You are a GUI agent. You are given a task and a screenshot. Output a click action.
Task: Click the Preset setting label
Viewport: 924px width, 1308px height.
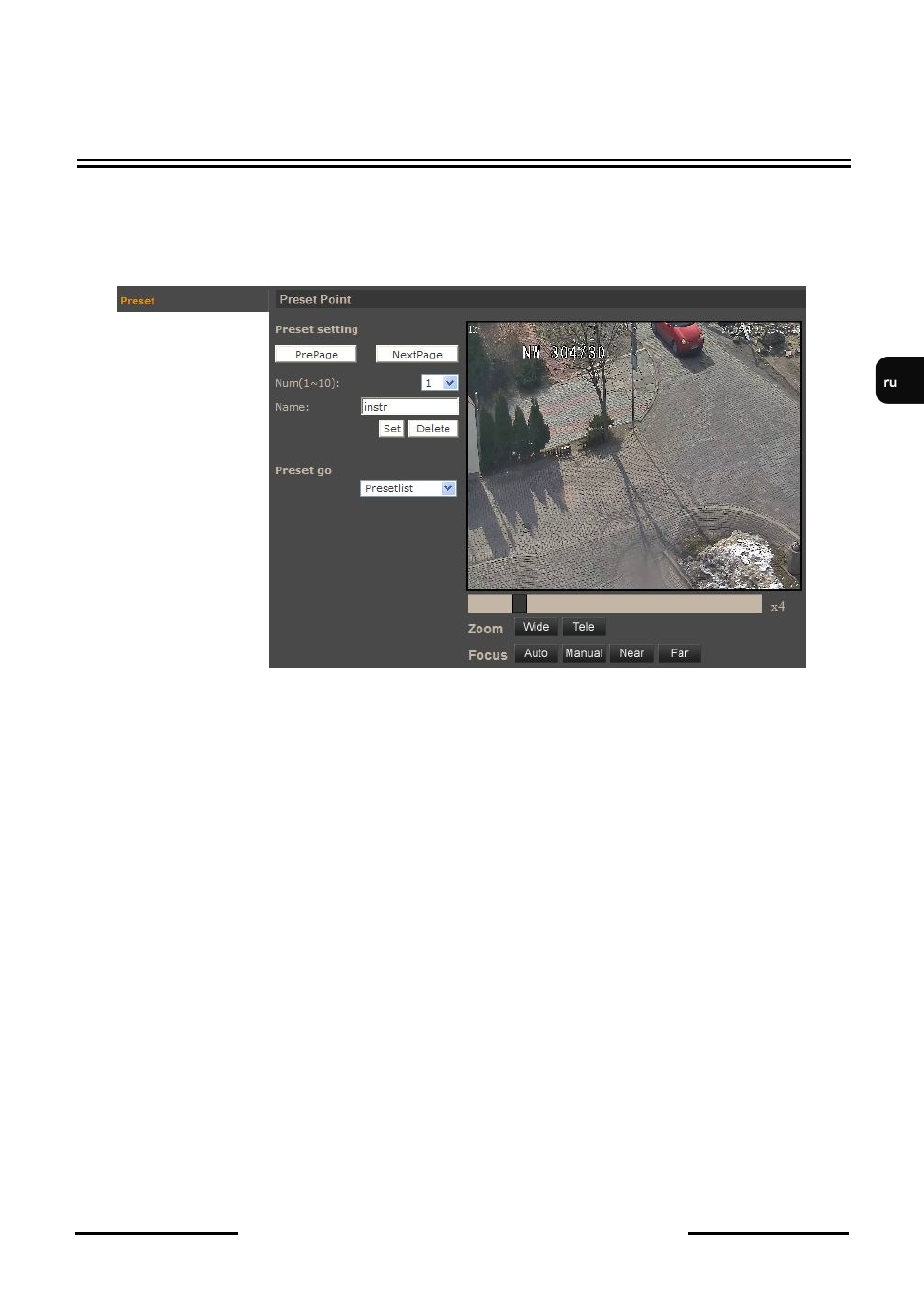coord(317,329)
